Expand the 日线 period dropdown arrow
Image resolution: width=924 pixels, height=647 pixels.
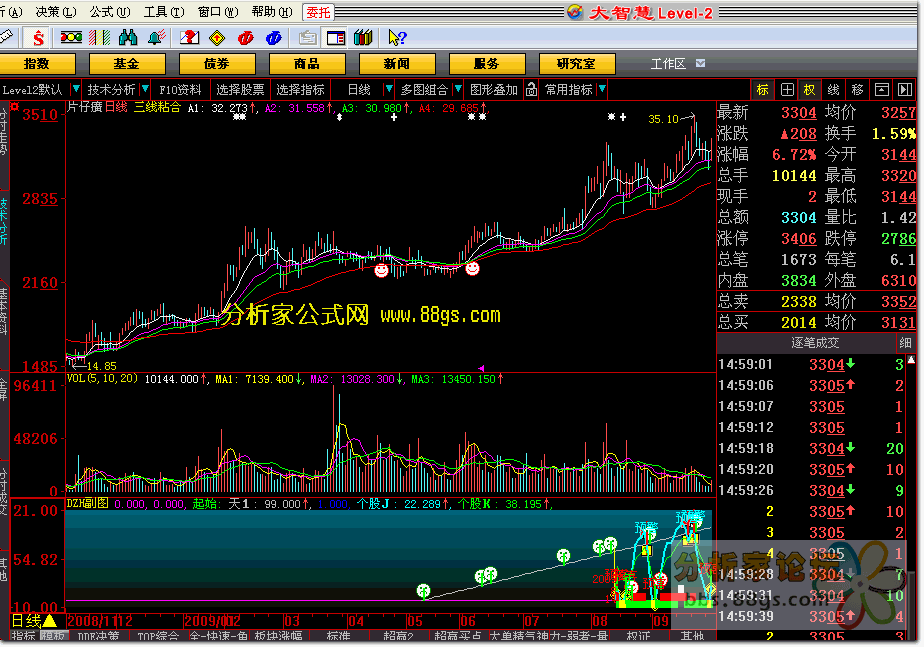(388, 89)
